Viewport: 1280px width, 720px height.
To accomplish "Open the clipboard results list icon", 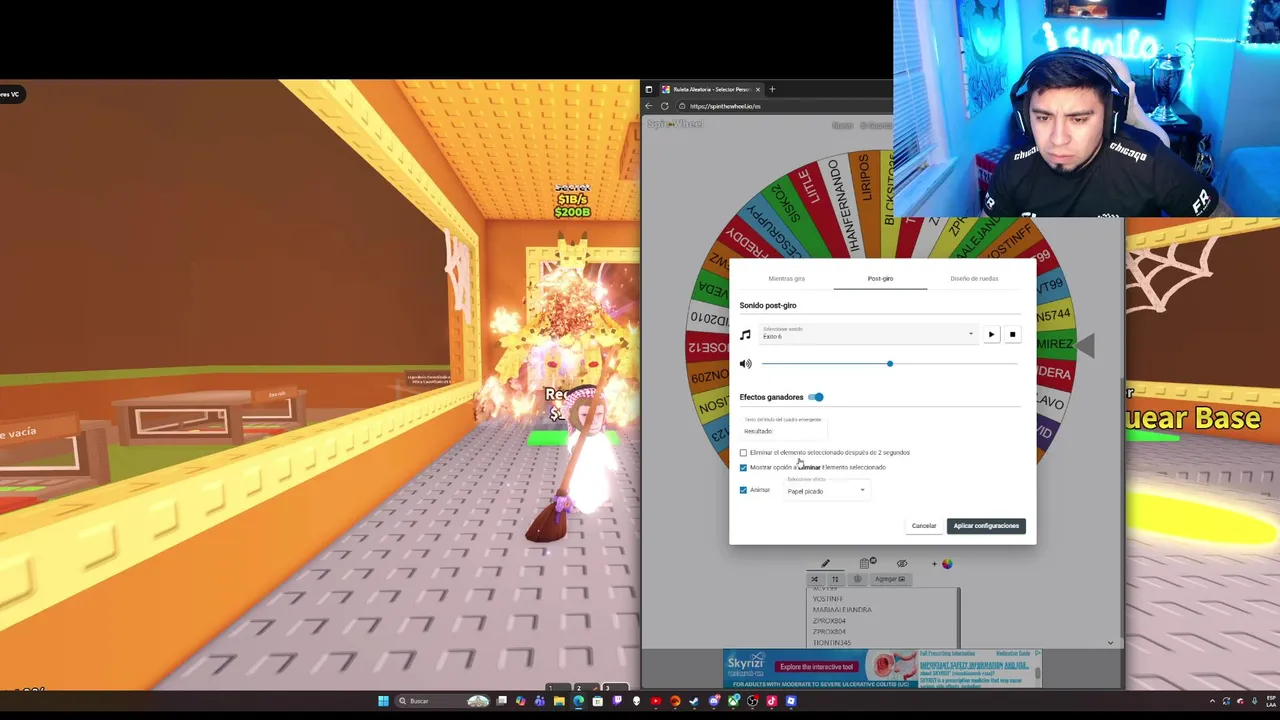I will point(866,564).
